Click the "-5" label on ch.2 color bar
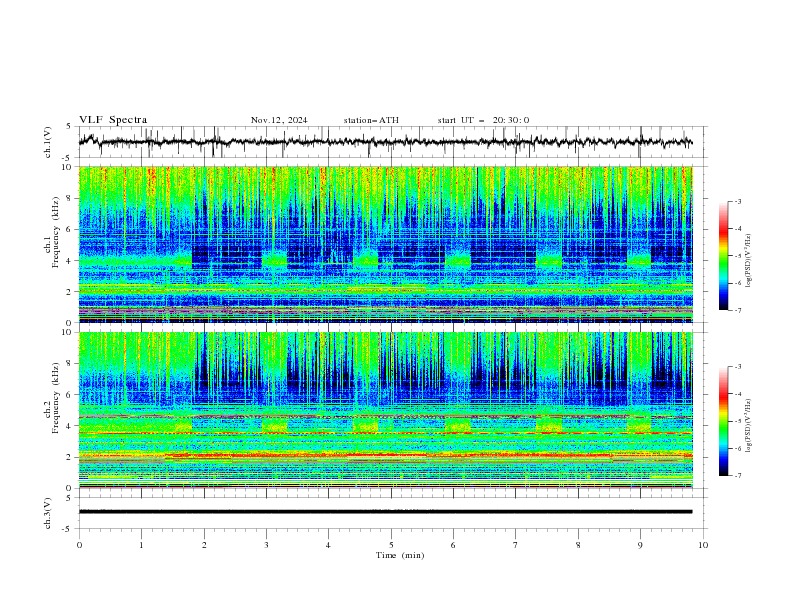The image size is (792, 612). coord(737,421)
